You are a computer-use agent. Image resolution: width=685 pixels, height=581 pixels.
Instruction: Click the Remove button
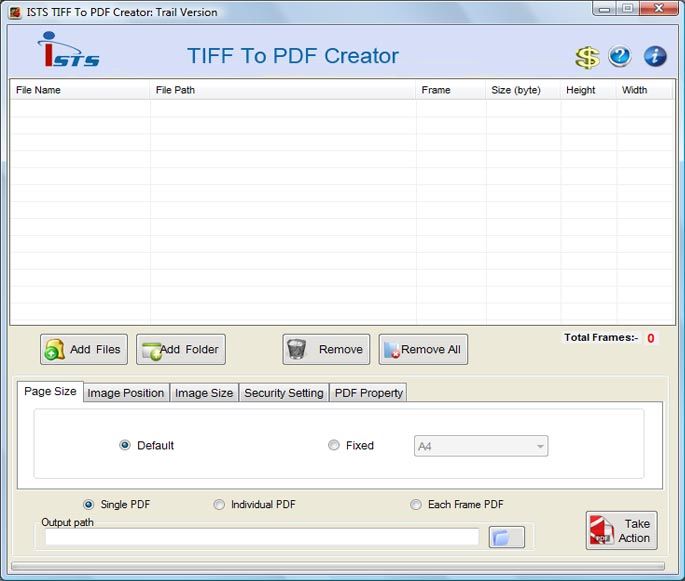coord(326,349)
